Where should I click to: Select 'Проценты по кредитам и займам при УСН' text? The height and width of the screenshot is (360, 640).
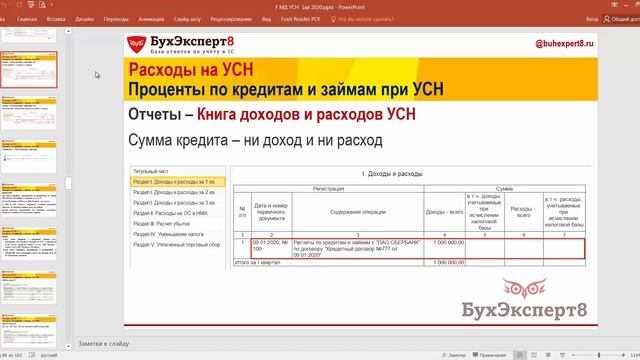(286, 89)
